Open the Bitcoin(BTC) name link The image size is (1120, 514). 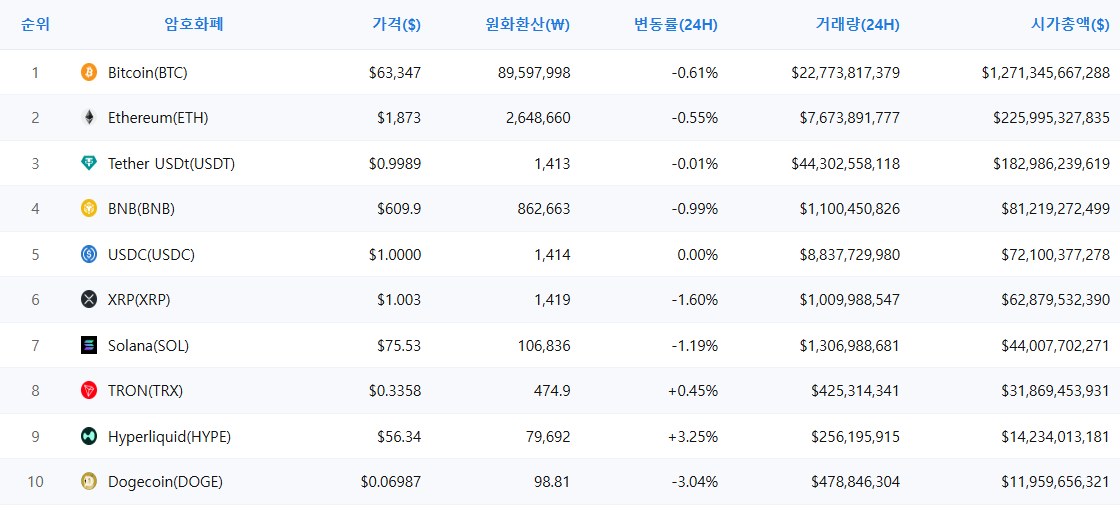point(148,72)
